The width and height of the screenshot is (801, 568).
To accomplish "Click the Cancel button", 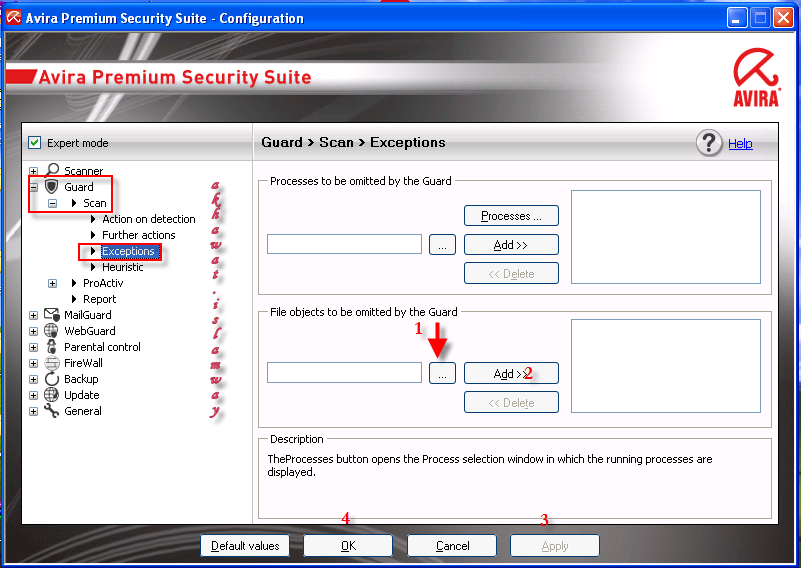I will point(452,546).
